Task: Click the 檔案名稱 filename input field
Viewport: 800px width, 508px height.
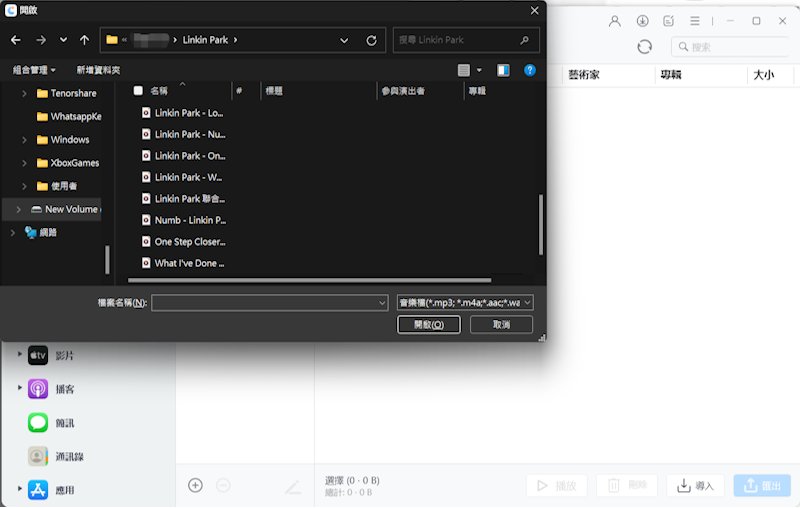Action: [269, 302]
